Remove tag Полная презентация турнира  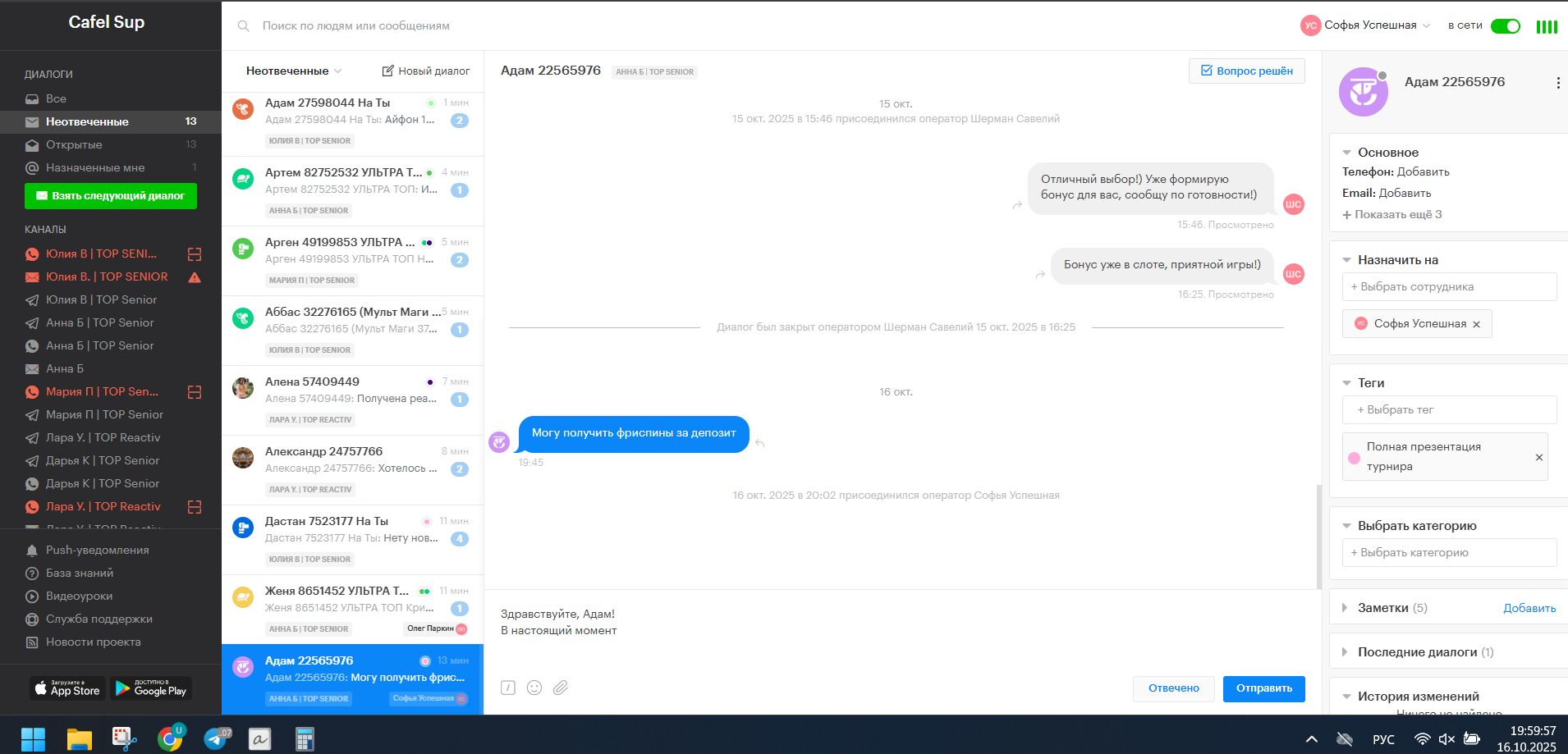(x=1539, y=457)
